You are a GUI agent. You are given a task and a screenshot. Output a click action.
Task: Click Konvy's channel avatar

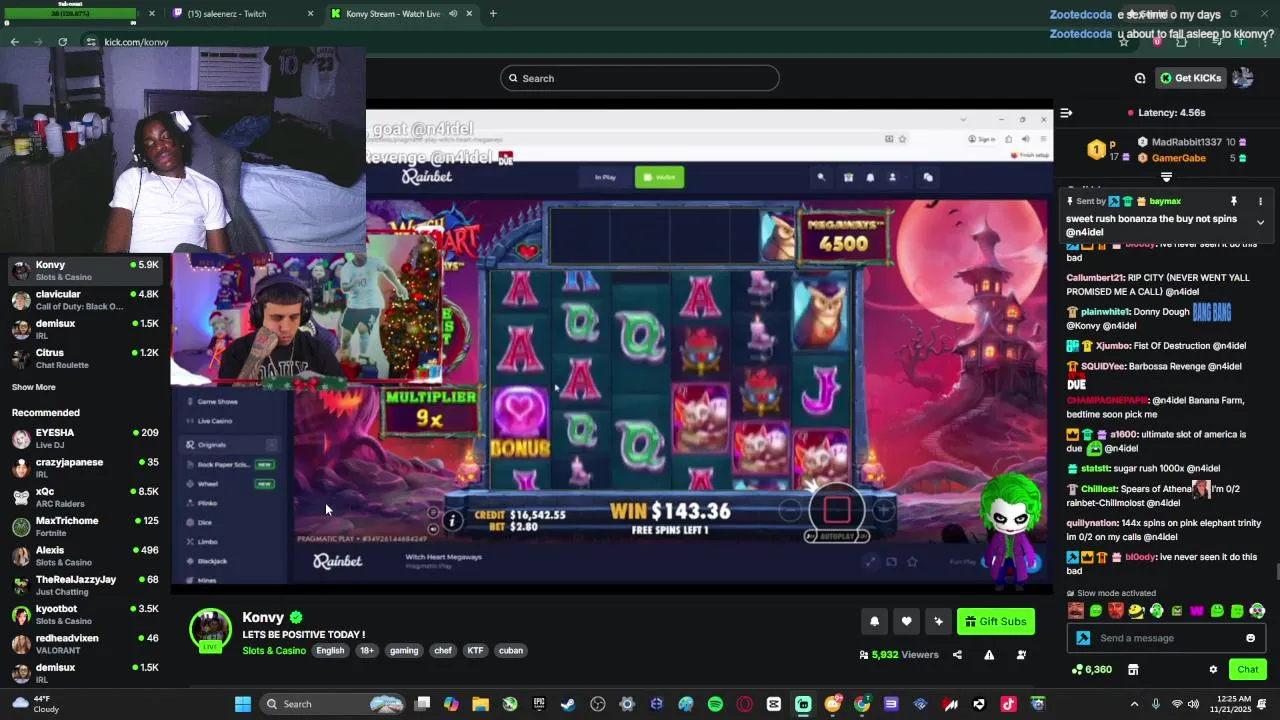point(210,630)
